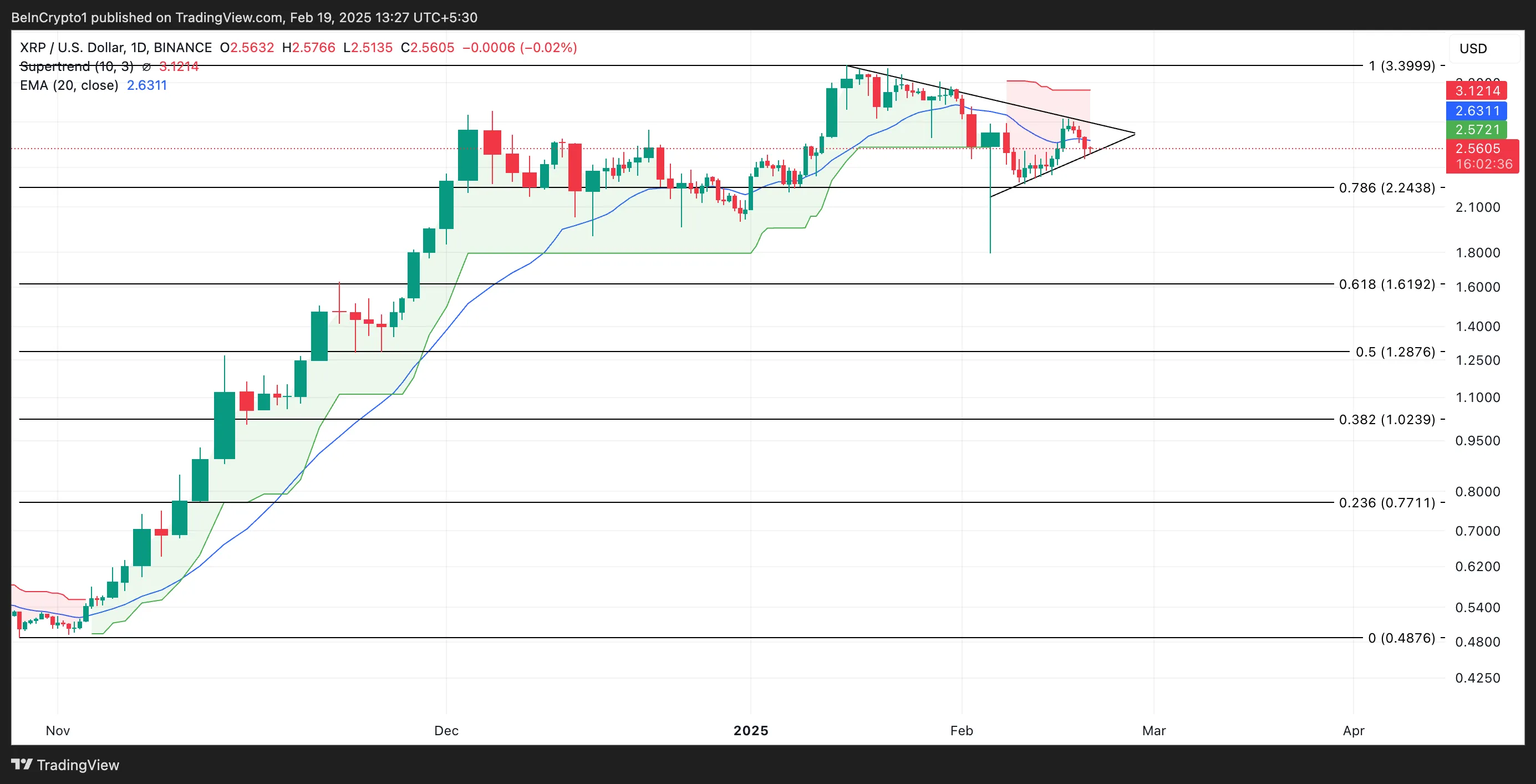Click the 2025 label on time axis
The height and width of the screenshot is (784, 1536).
pyautogui.click(x=751, y=730)
